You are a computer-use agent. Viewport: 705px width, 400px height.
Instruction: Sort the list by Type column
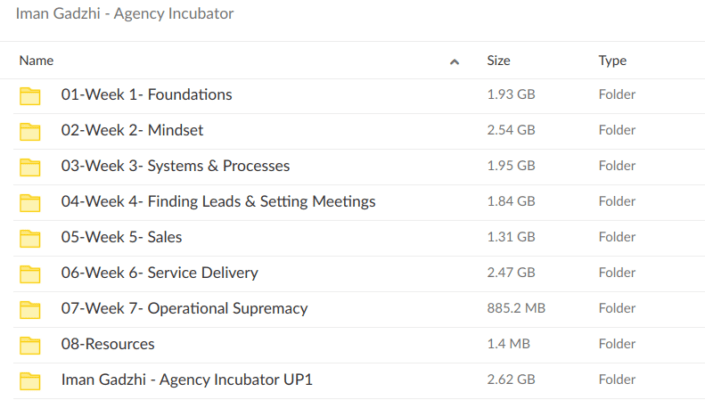612,61
